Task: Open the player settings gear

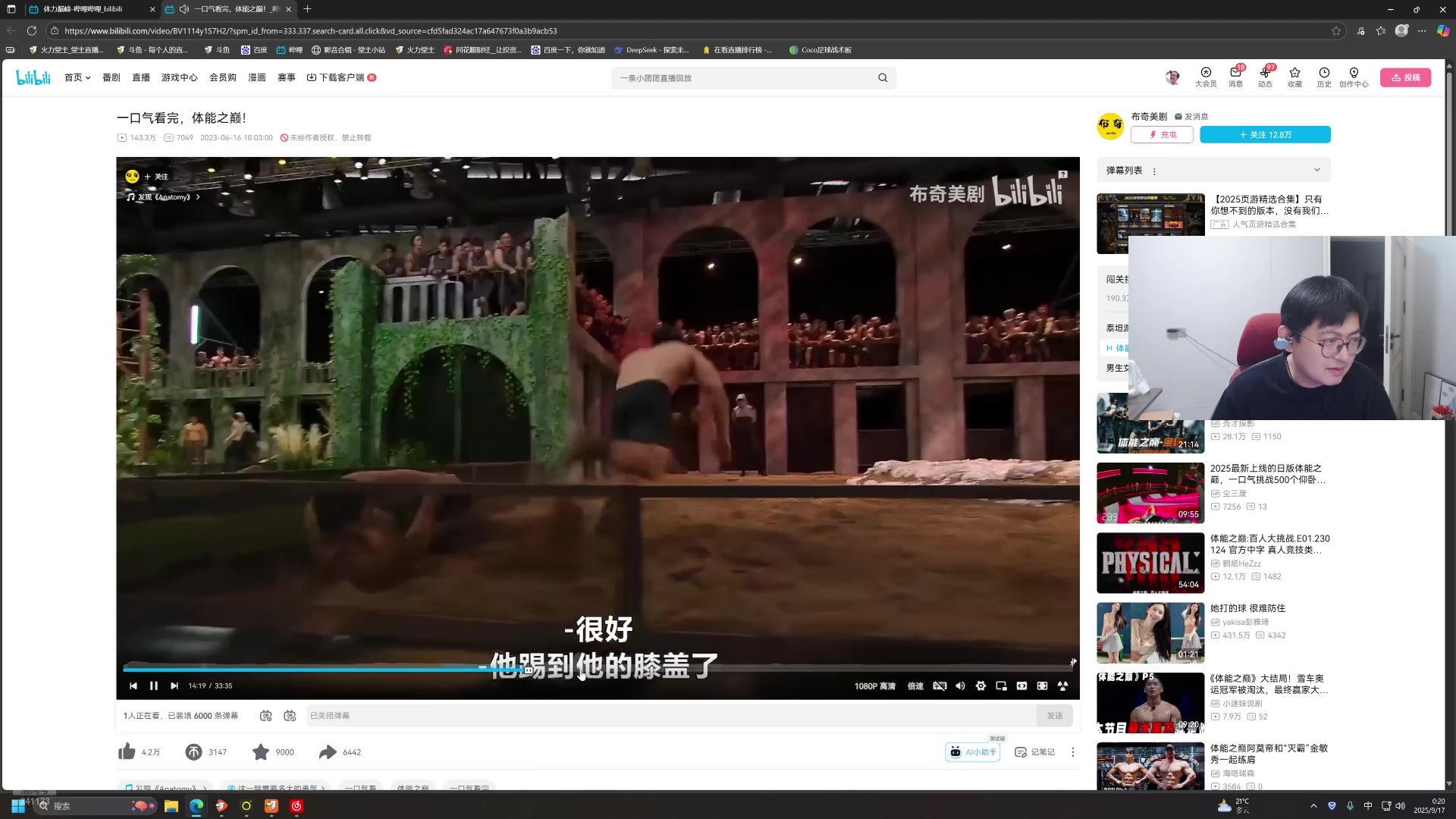Action: coord(981,686)
